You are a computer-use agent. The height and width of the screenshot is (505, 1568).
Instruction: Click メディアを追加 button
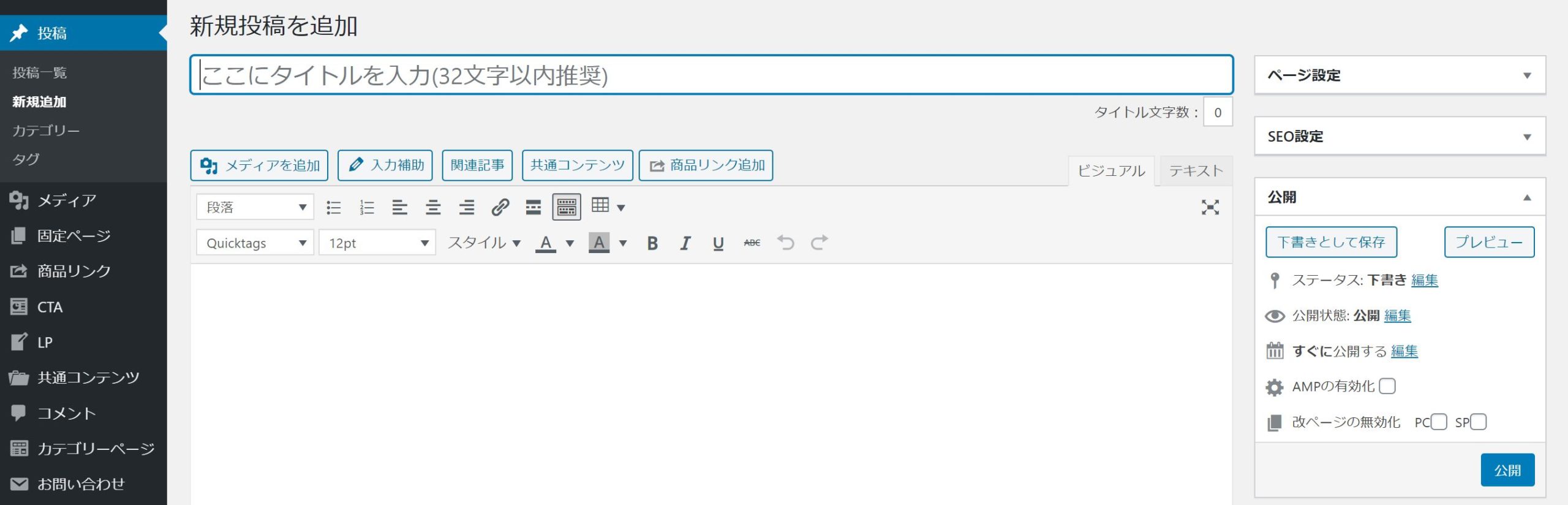tap(259, 165)
